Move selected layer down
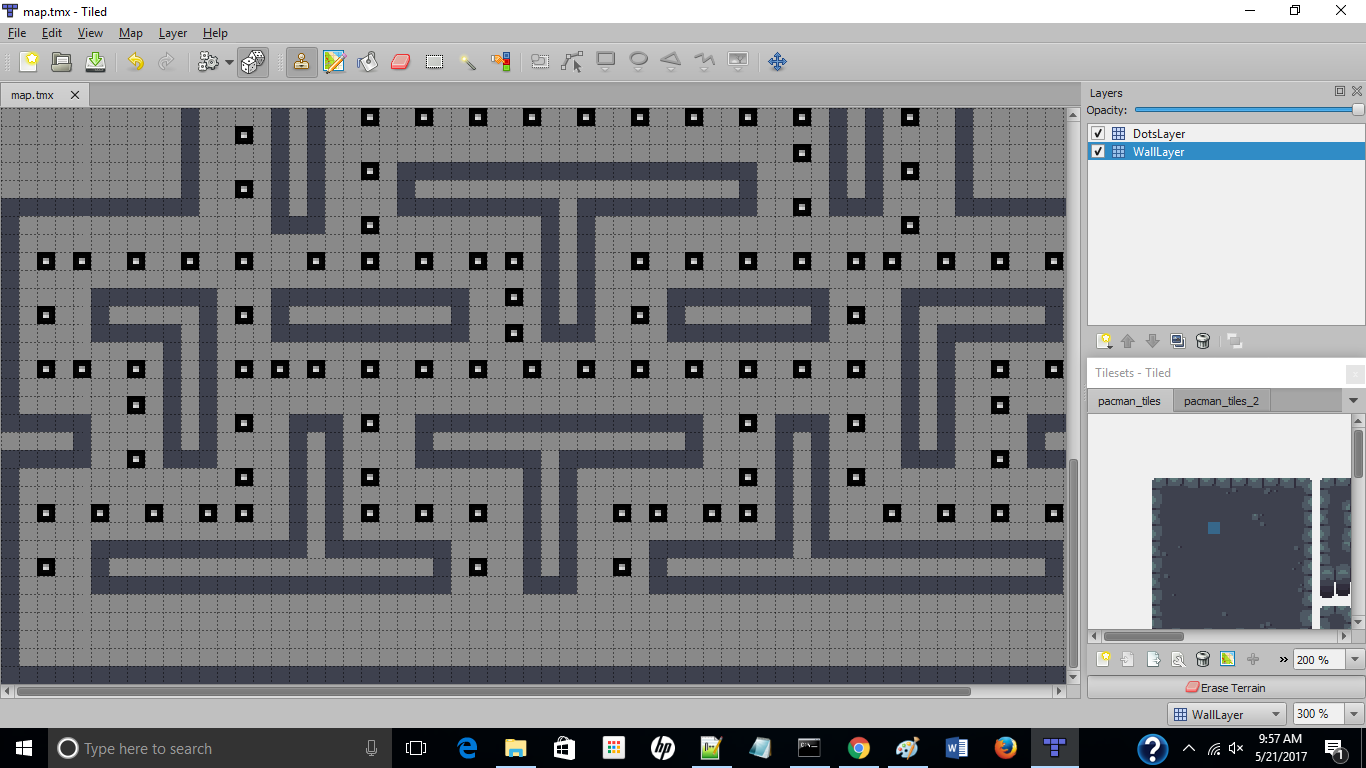This screenshot has width=1366, height=768. pyautogui.click(x=1152, y=341)
